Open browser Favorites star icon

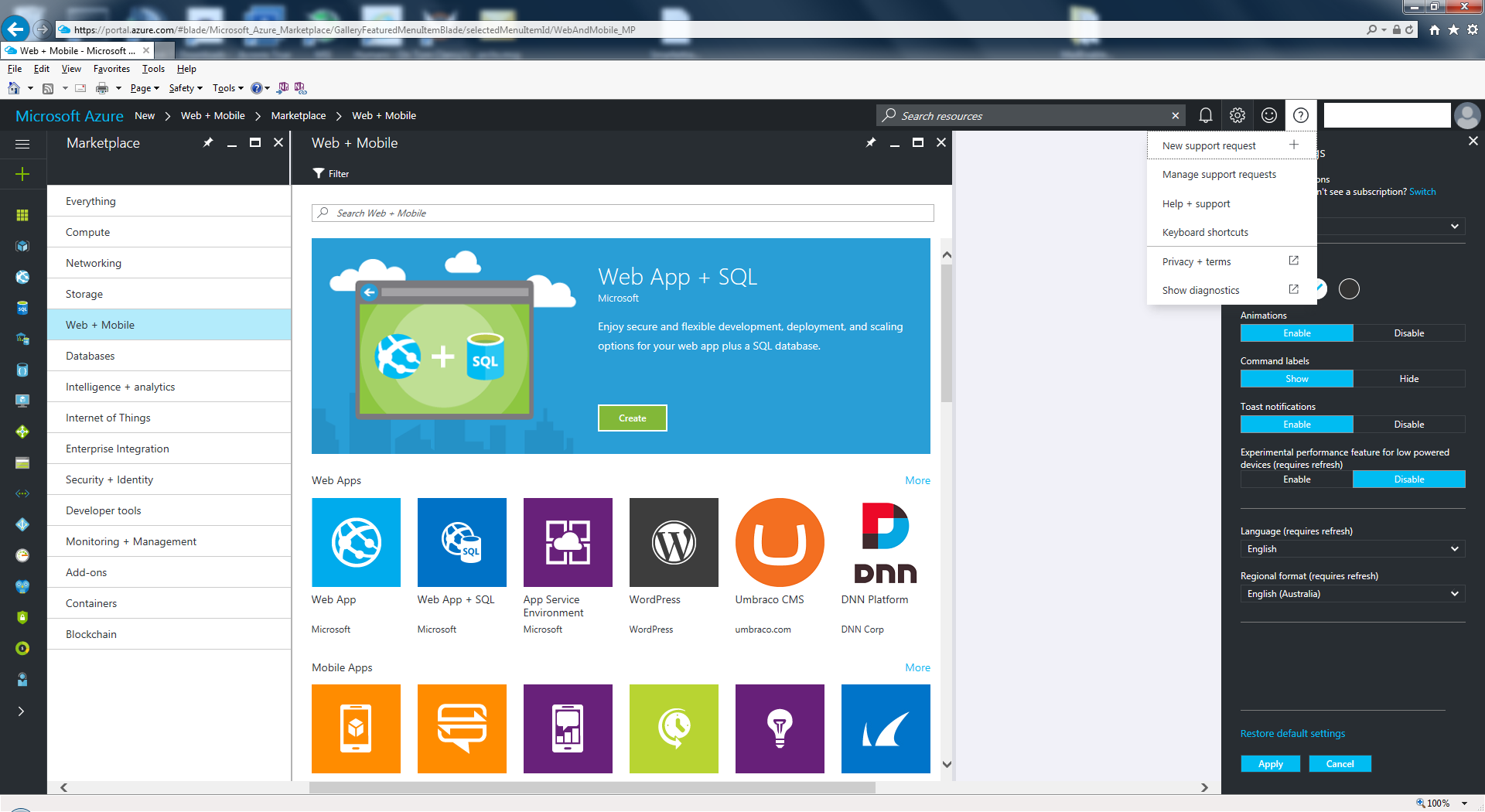1453,29
